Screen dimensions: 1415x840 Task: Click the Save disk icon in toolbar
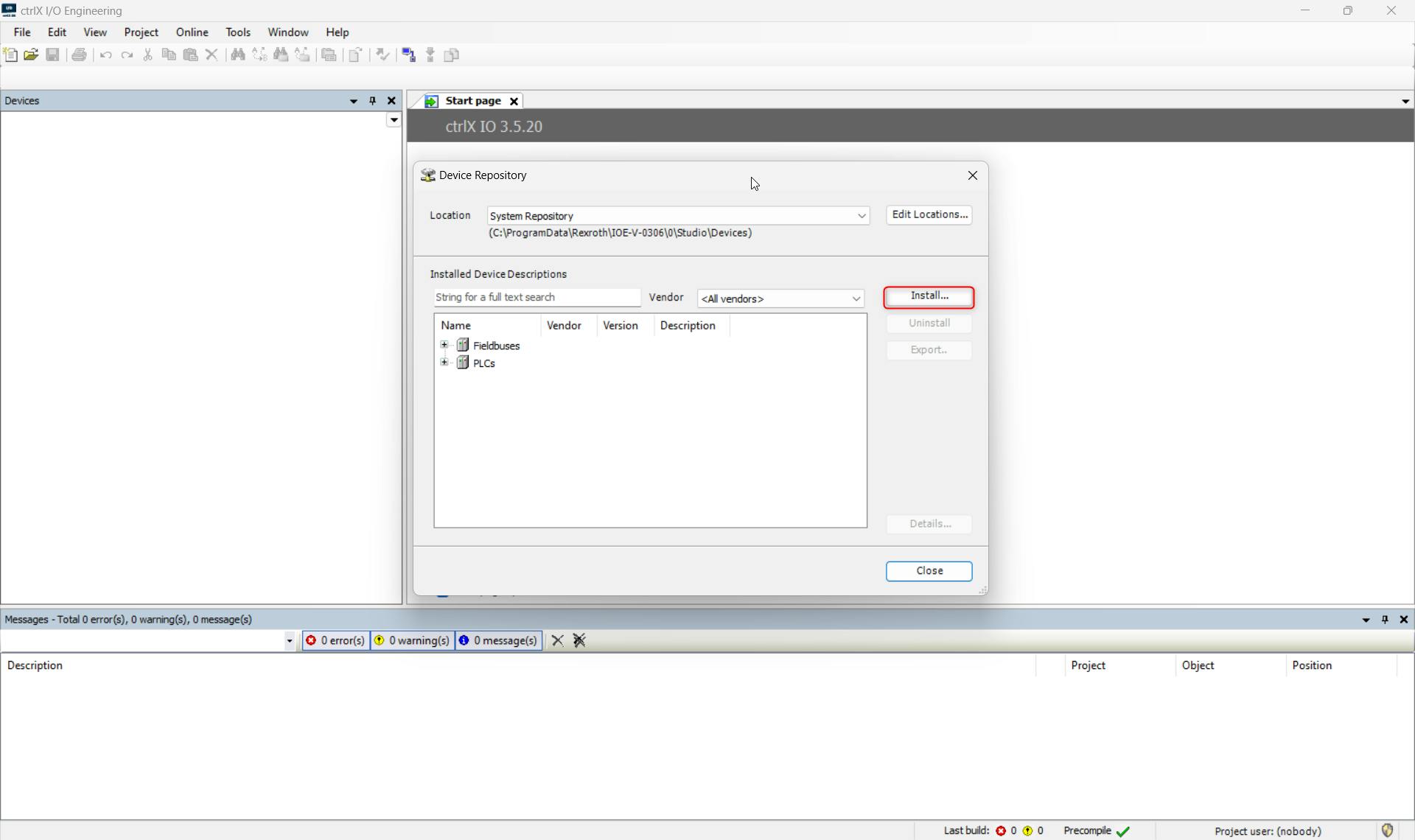point(52,55)
